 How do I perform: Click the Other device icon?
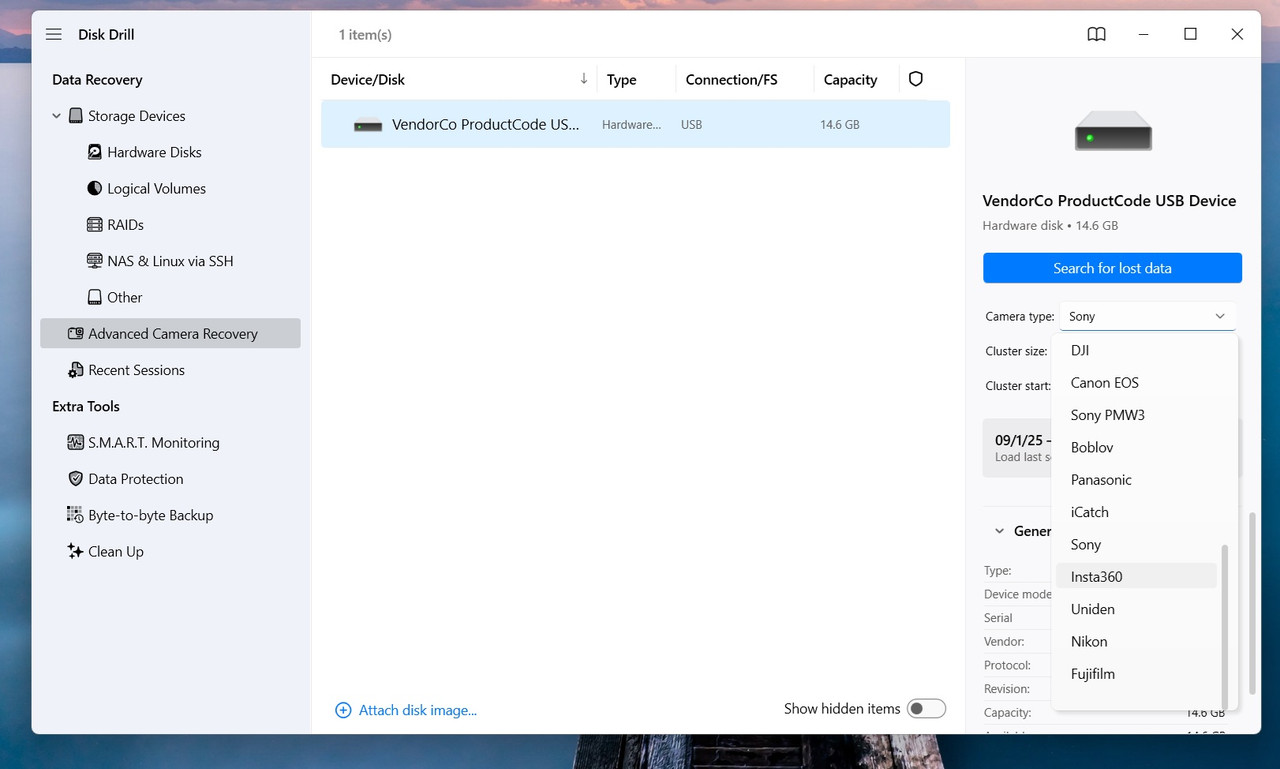tap(95, 297)
